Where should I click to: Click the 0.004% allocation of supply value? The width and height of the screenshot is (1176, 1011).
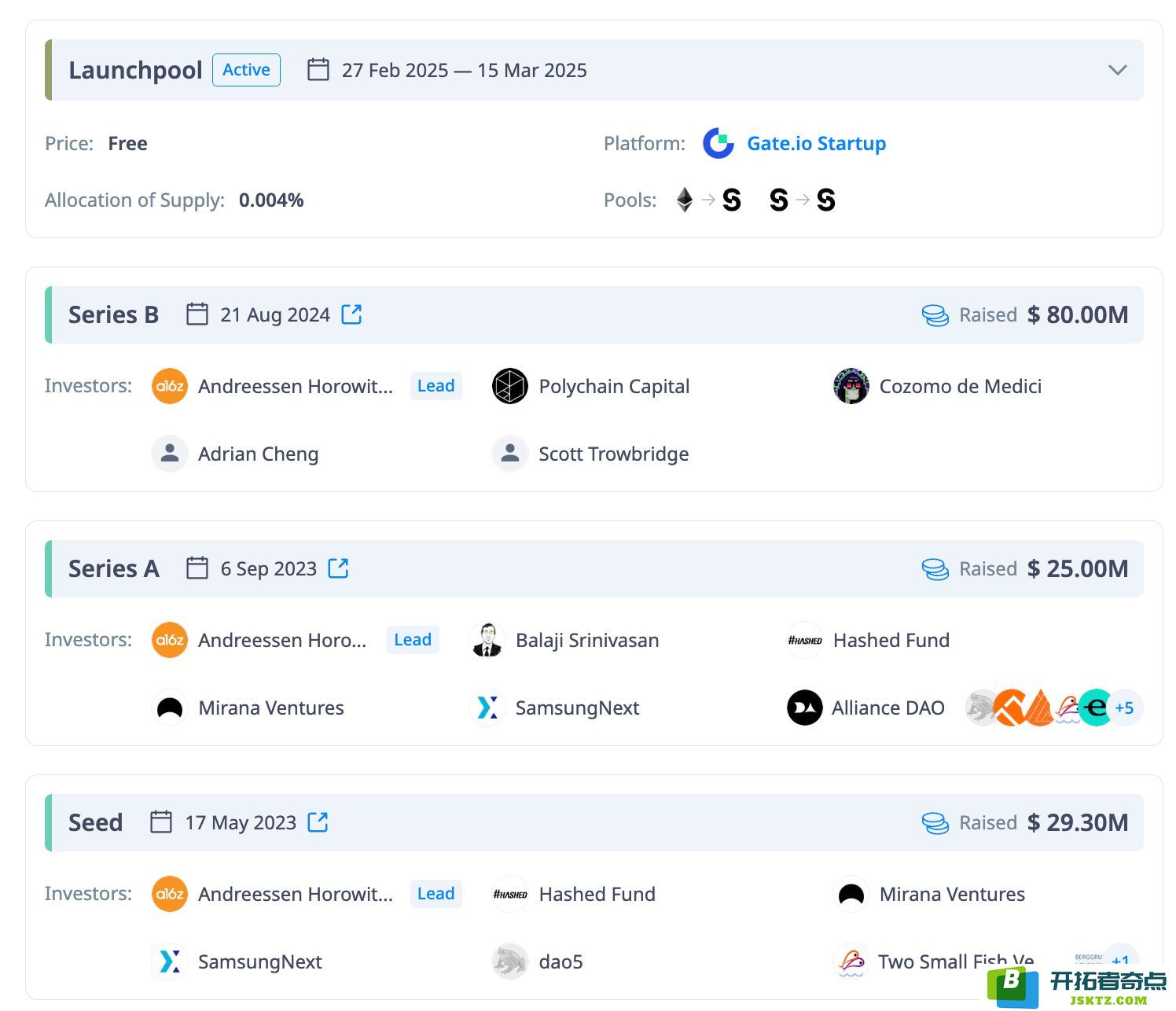(271, 200)
